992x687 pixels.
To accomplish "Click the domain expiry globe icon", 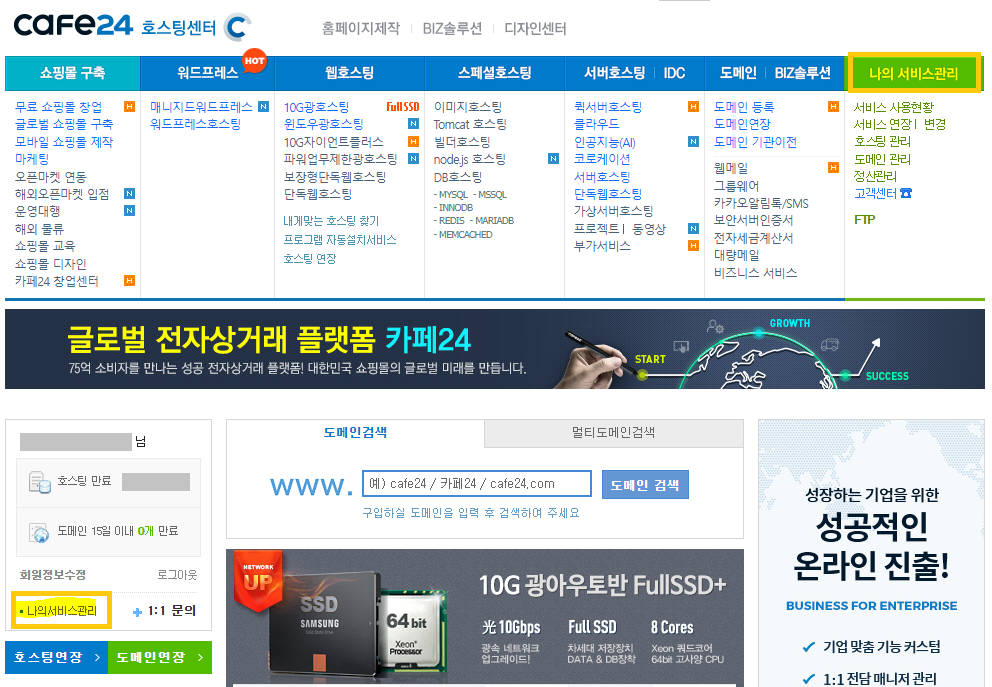I will 39,533.
